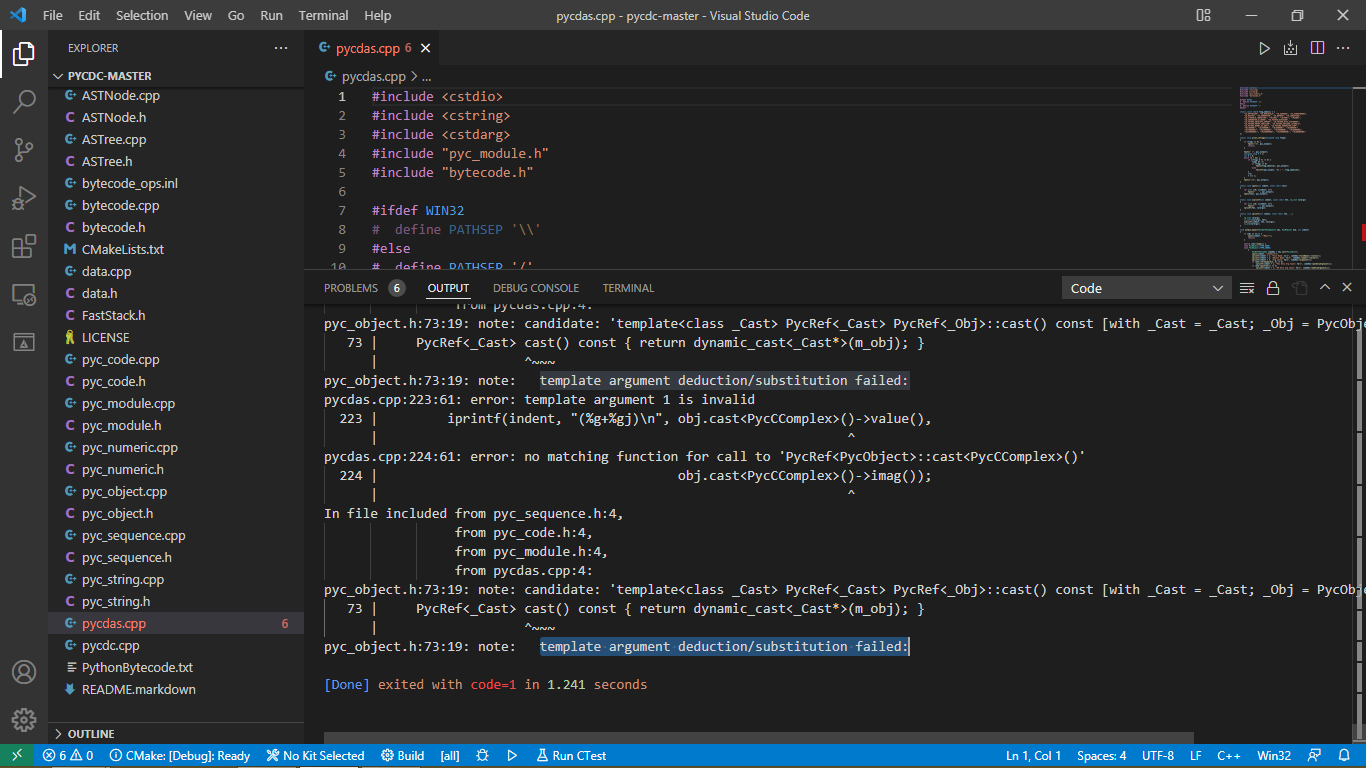Open the Search view in activity bar
Viewport: 1366px width, 768px height.
coord(24,101)
